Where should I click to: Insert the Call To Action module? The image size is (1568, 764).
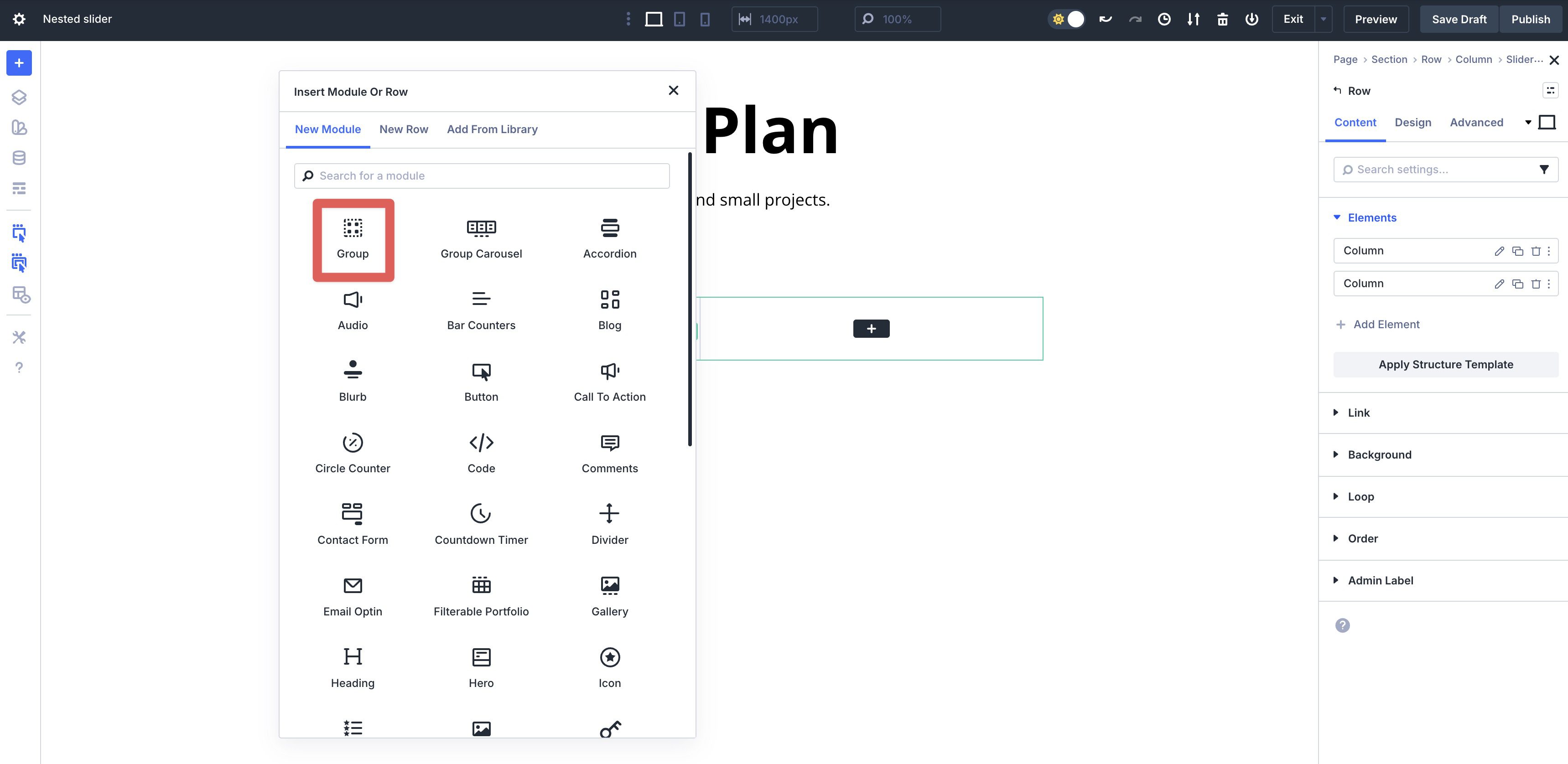point(609,380)
